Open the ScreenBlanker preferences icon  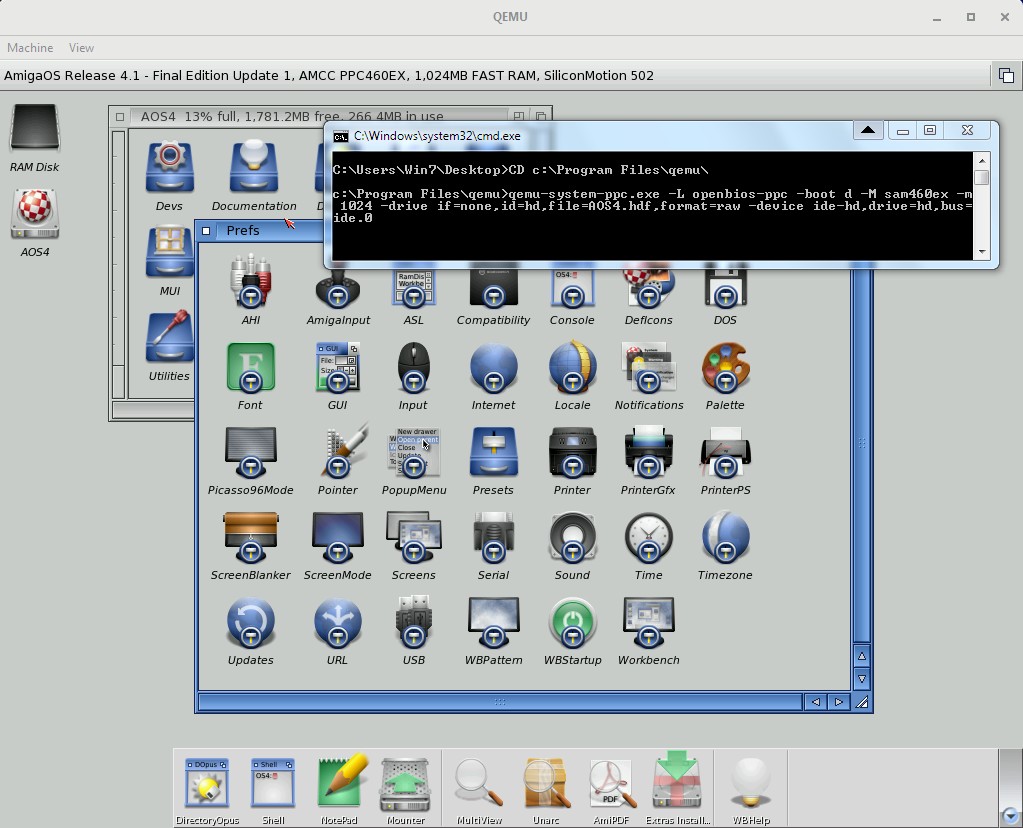click(x=250, y=540)
